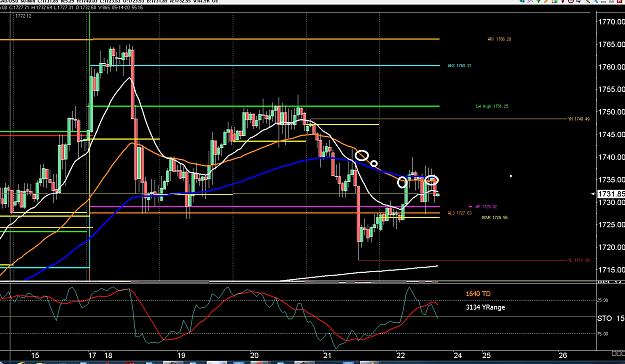
Task: Click date 18 on the time axis
Action: click(108, 355)
